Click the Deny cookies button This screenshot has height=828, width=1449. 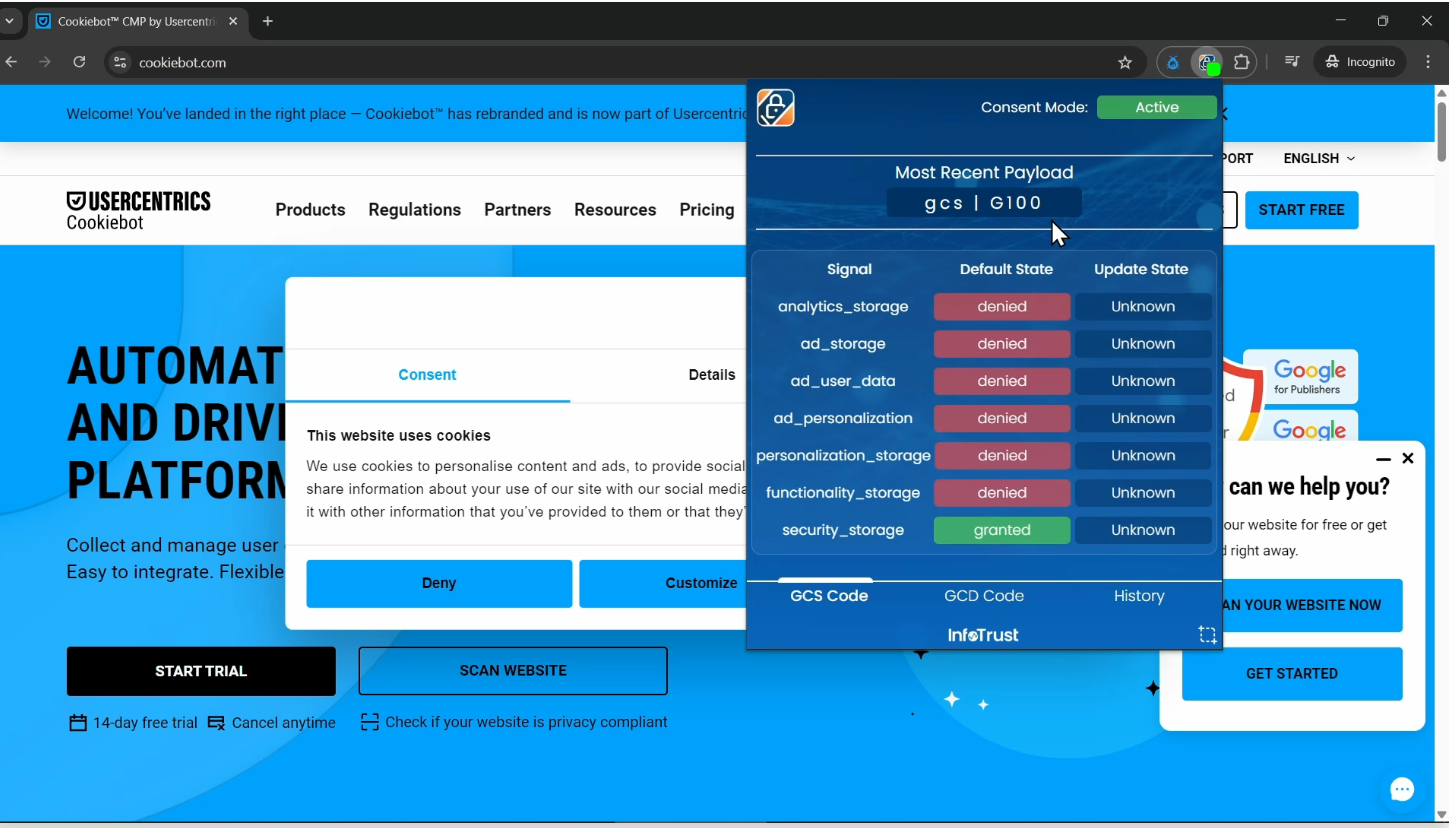(439, 583)
